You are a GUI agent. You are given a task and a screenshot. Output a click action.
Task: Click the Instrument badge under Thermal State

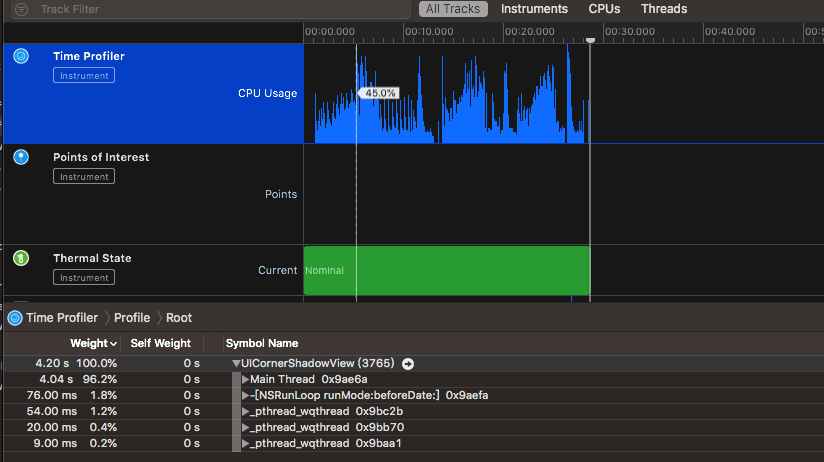[84, 278]
